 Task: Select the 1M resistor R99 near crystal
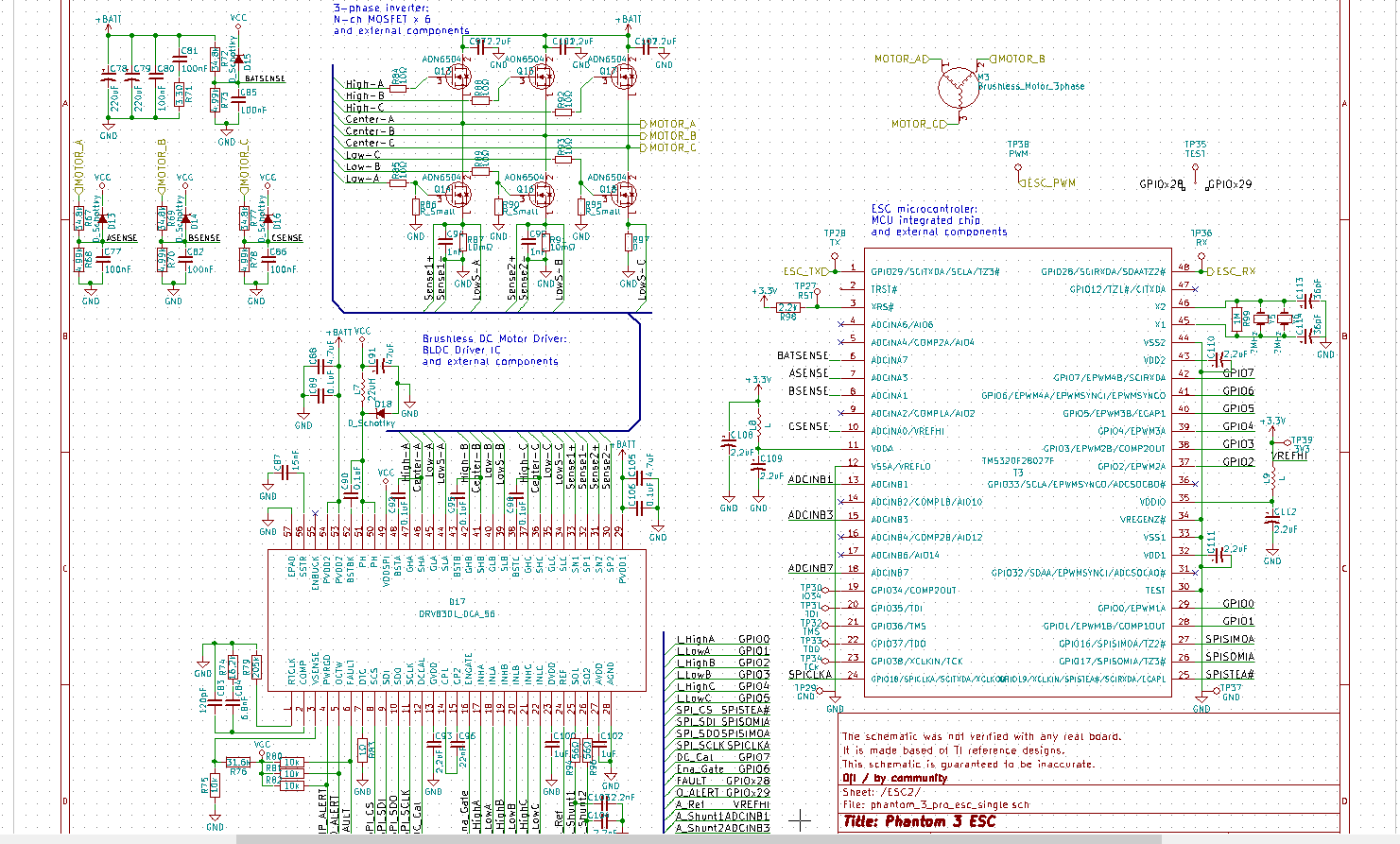[x=1236, y=319]
